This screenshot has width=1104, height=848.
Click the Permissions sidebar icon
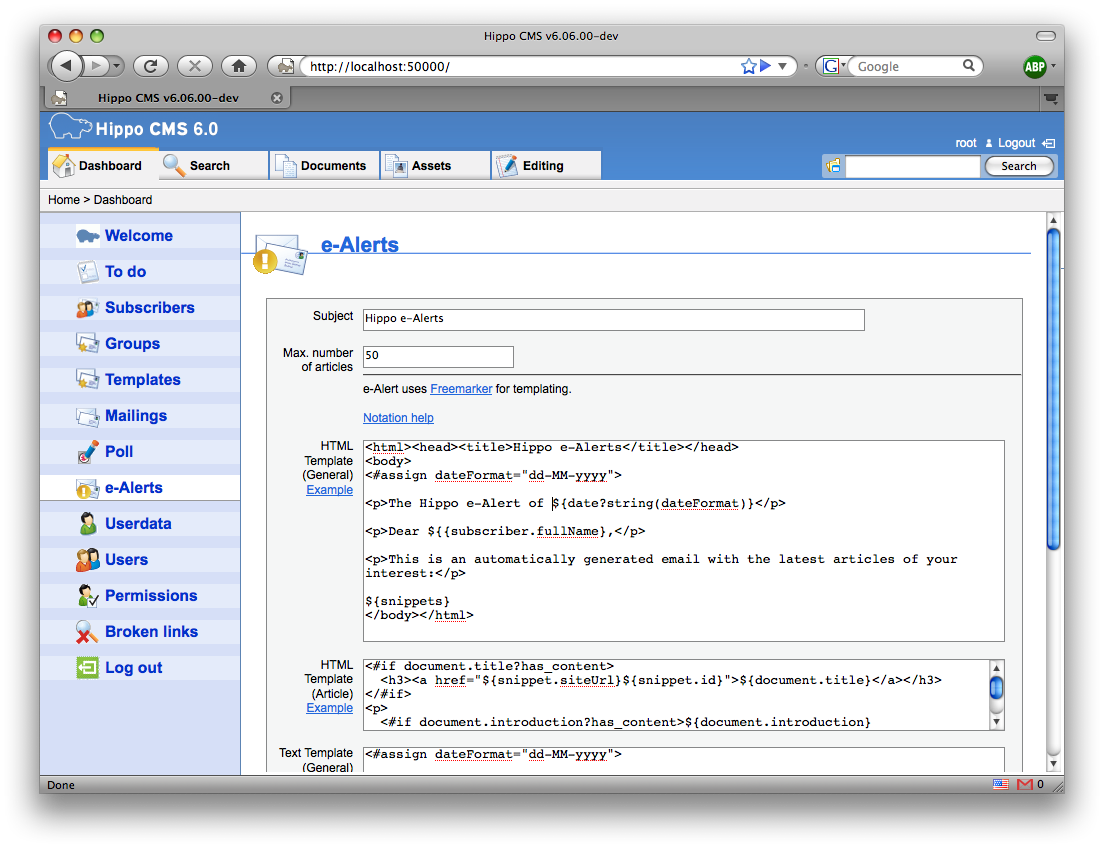pos(88,596)
